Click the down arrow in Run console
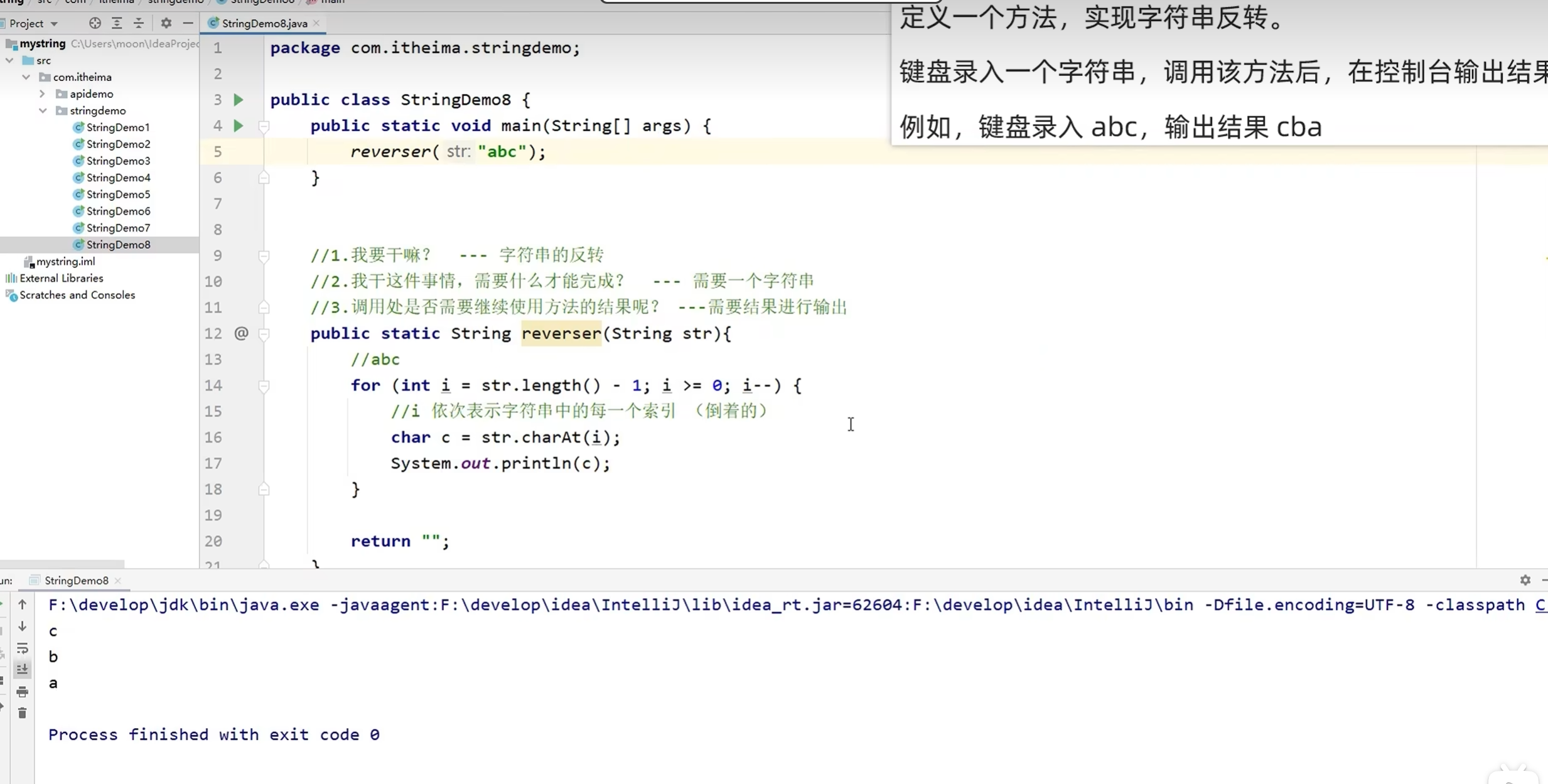Image resolution: width=1548 pixels, height=784 pixels. (22, 626)
